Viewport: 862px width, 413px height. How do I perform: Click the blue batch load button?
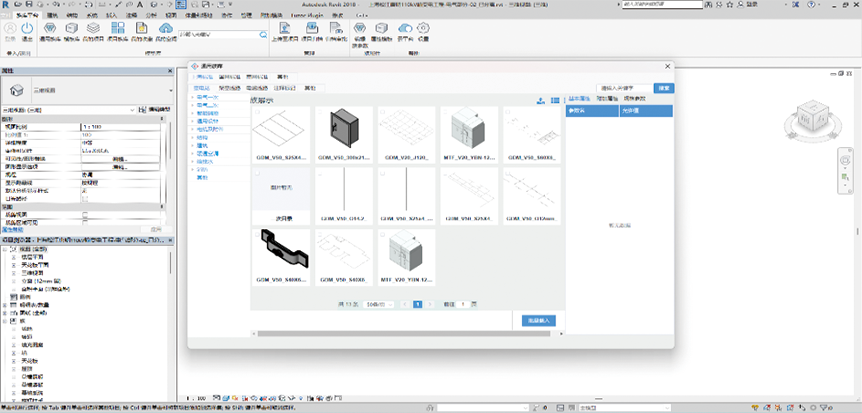[x=538, y=320]
